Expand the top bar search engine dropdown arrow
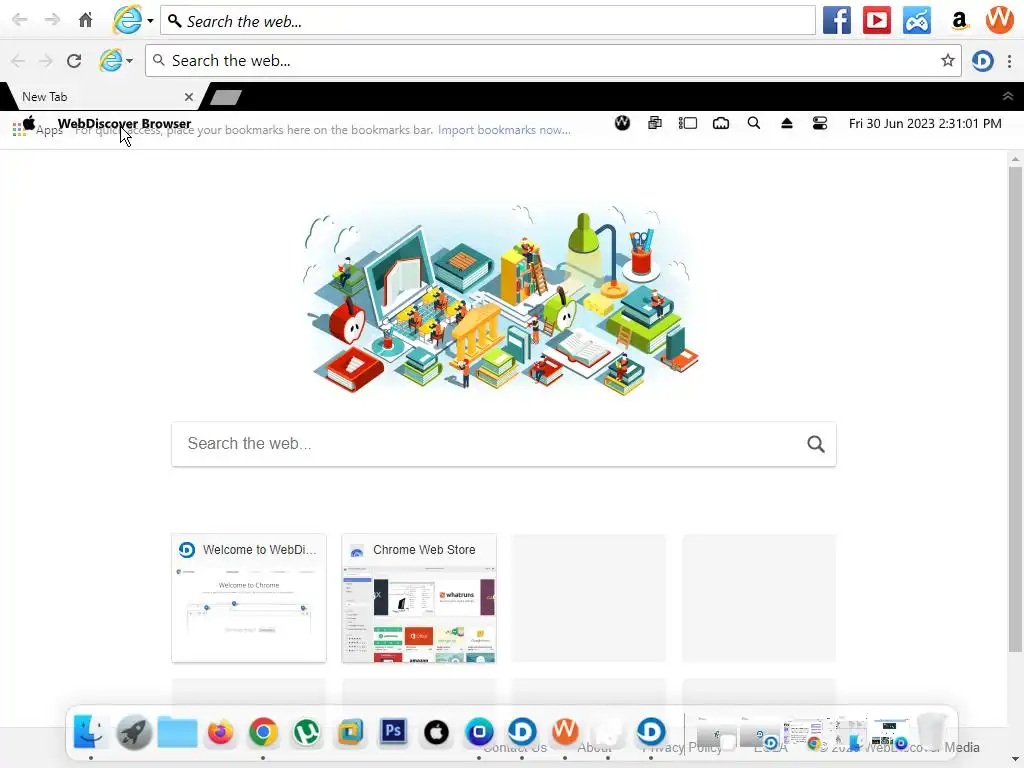 point(150,21)
